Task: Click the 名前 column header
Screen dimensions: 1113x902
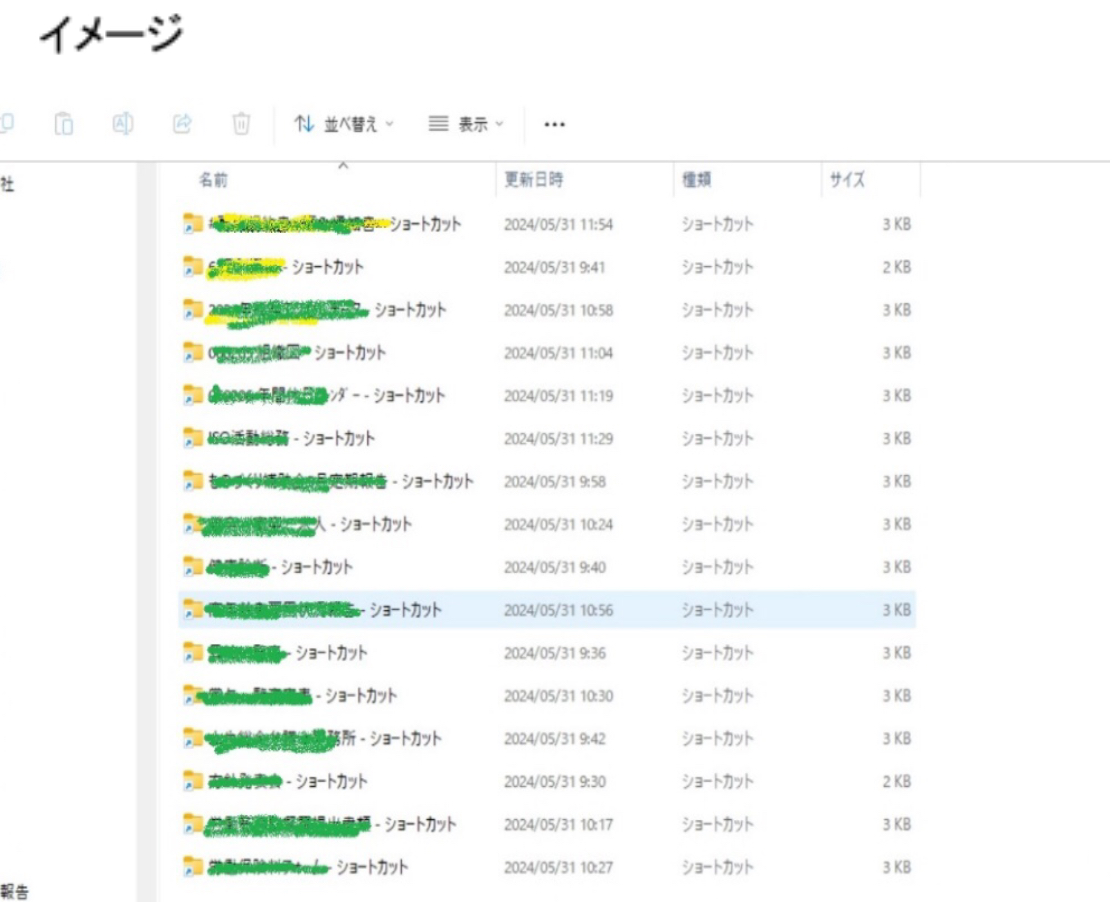Action: pyautogui.click(x=213, y=181)
